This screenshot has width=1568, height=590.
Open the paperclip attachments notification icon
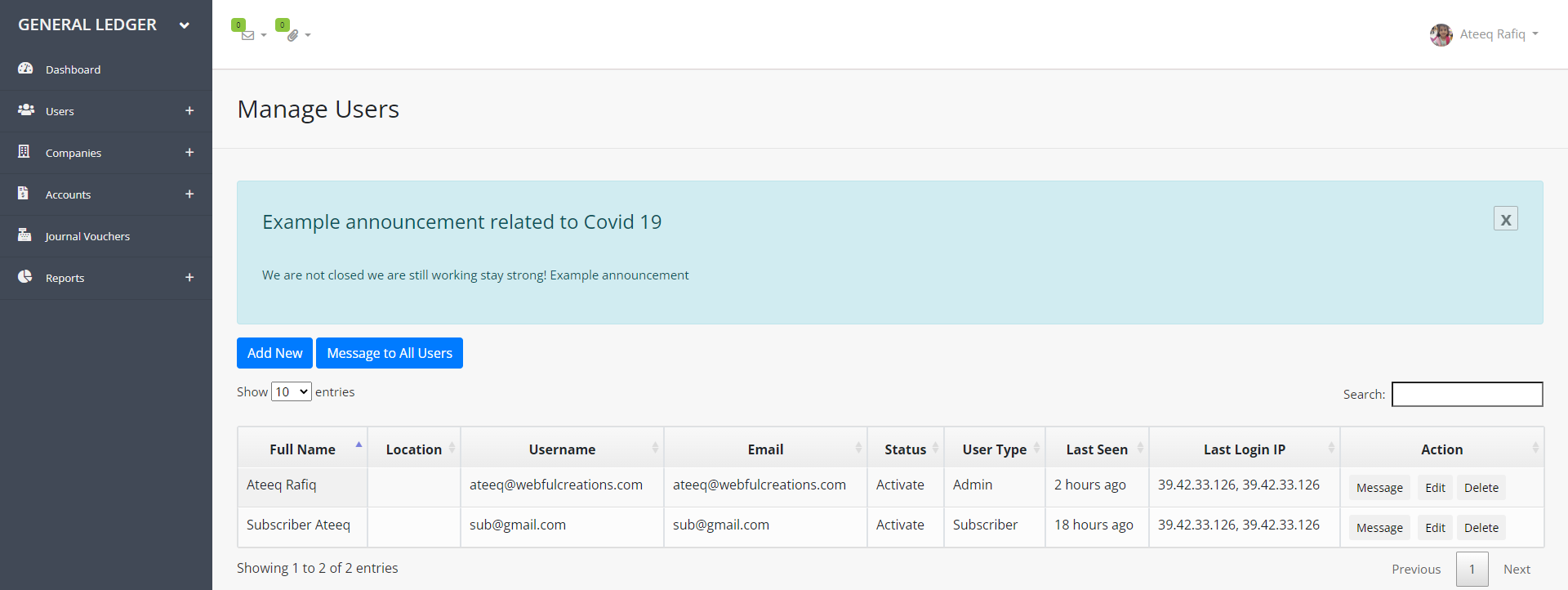(292, 35)
